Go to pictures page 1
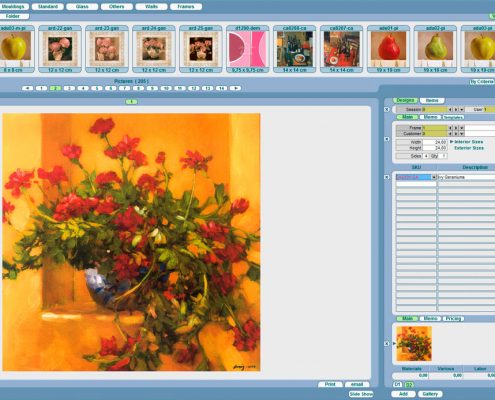This screenshot has height=400, width=495. [41, 88]
